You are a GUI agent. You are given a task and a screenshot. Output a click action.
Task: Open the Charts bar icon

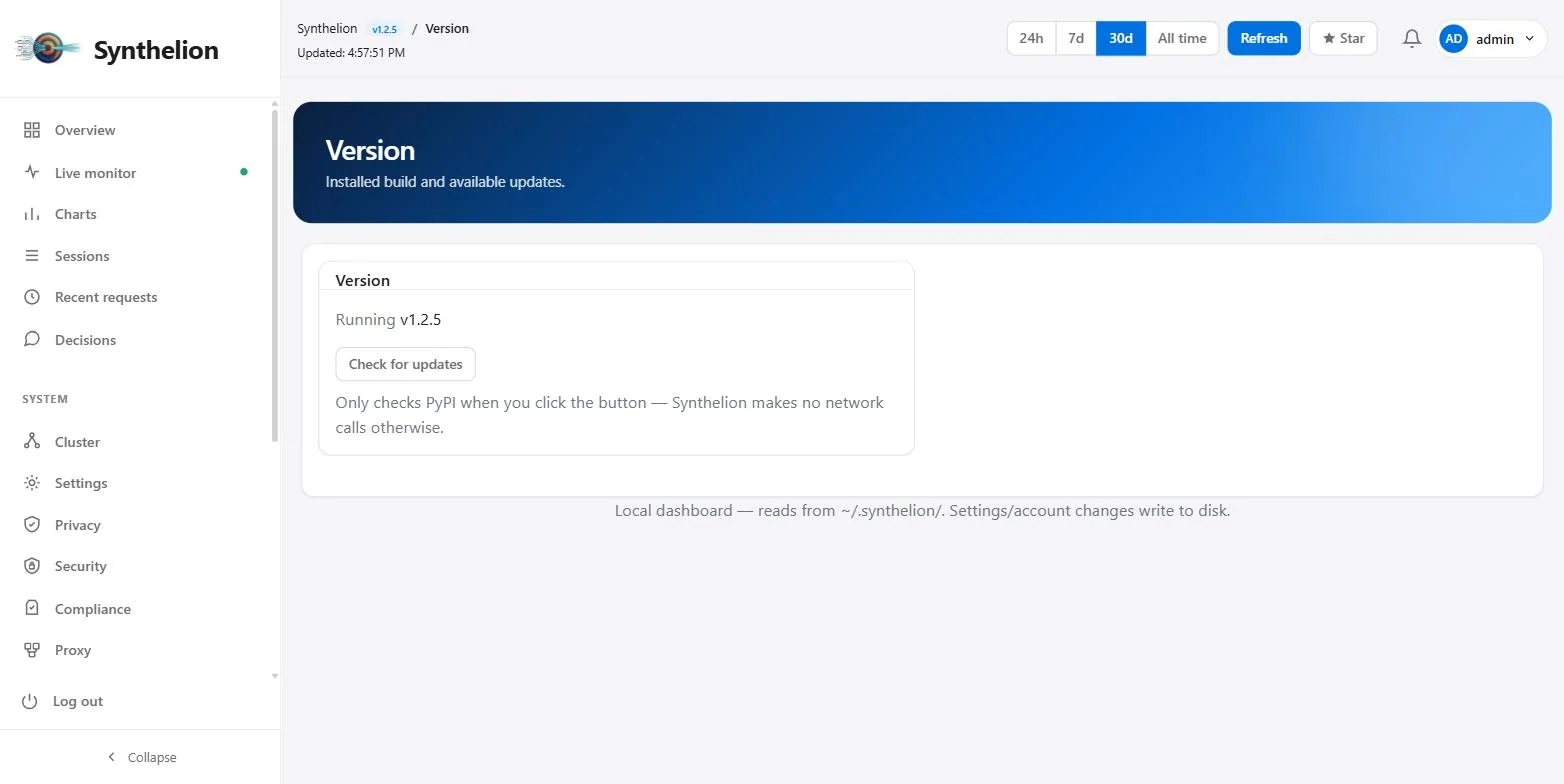pyautogui.click(x=32, y=214)
